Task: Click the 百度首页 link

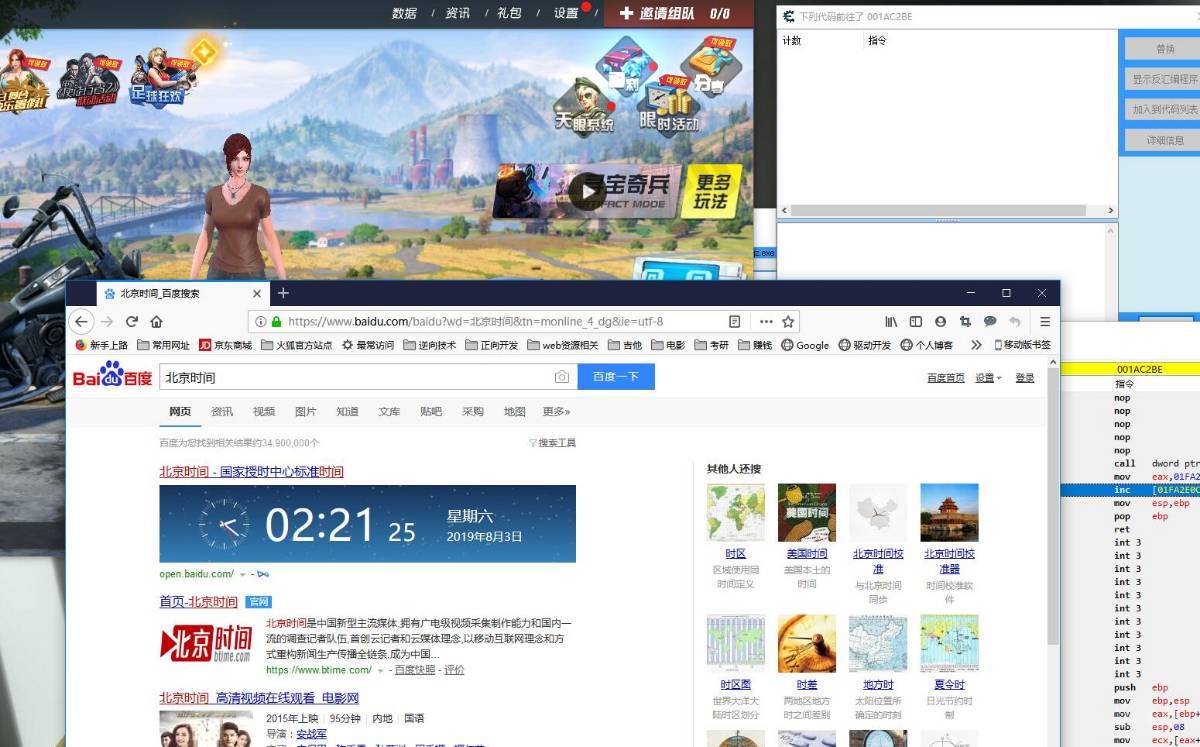Action: point(946,378)
